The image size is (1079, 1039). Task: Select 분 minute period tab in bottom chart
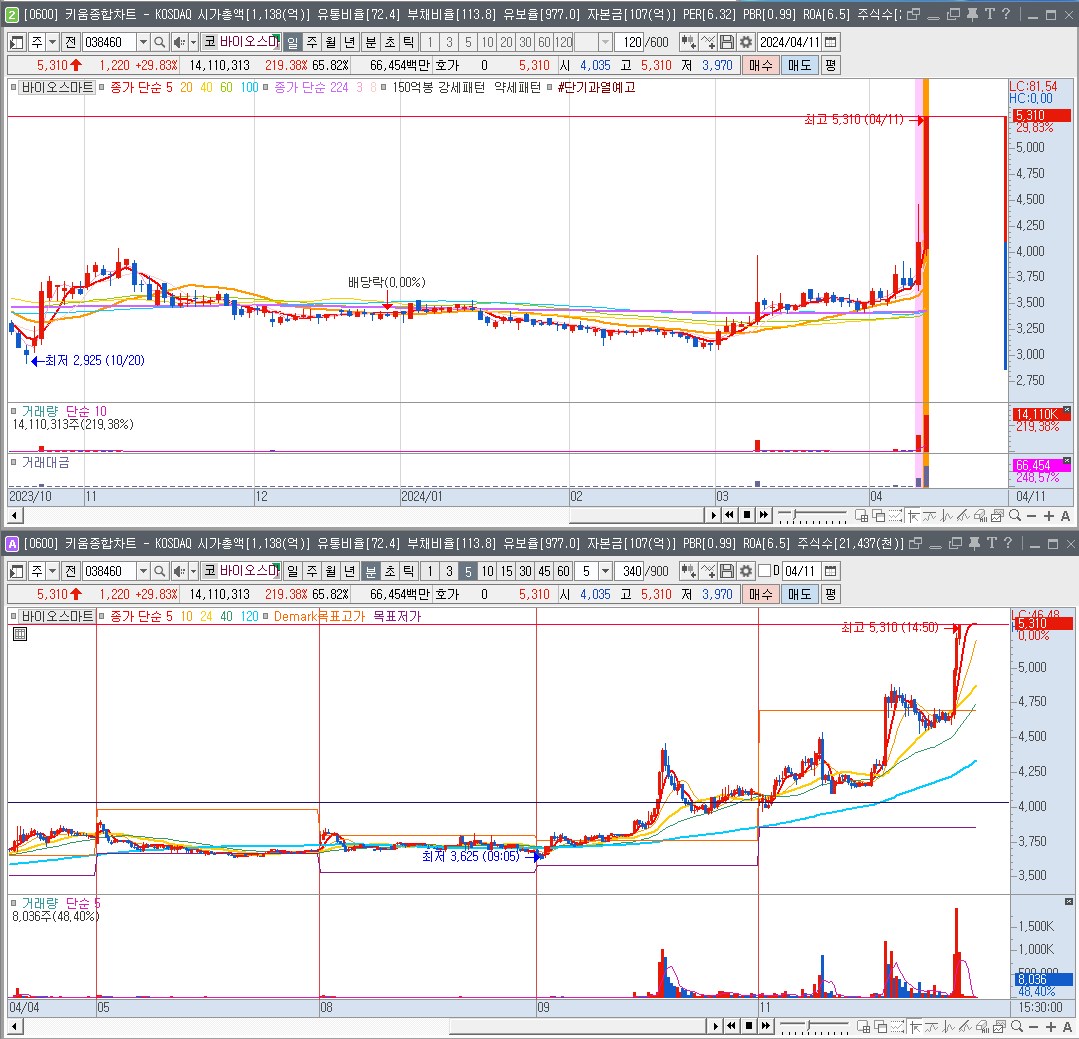coord(371,571)
